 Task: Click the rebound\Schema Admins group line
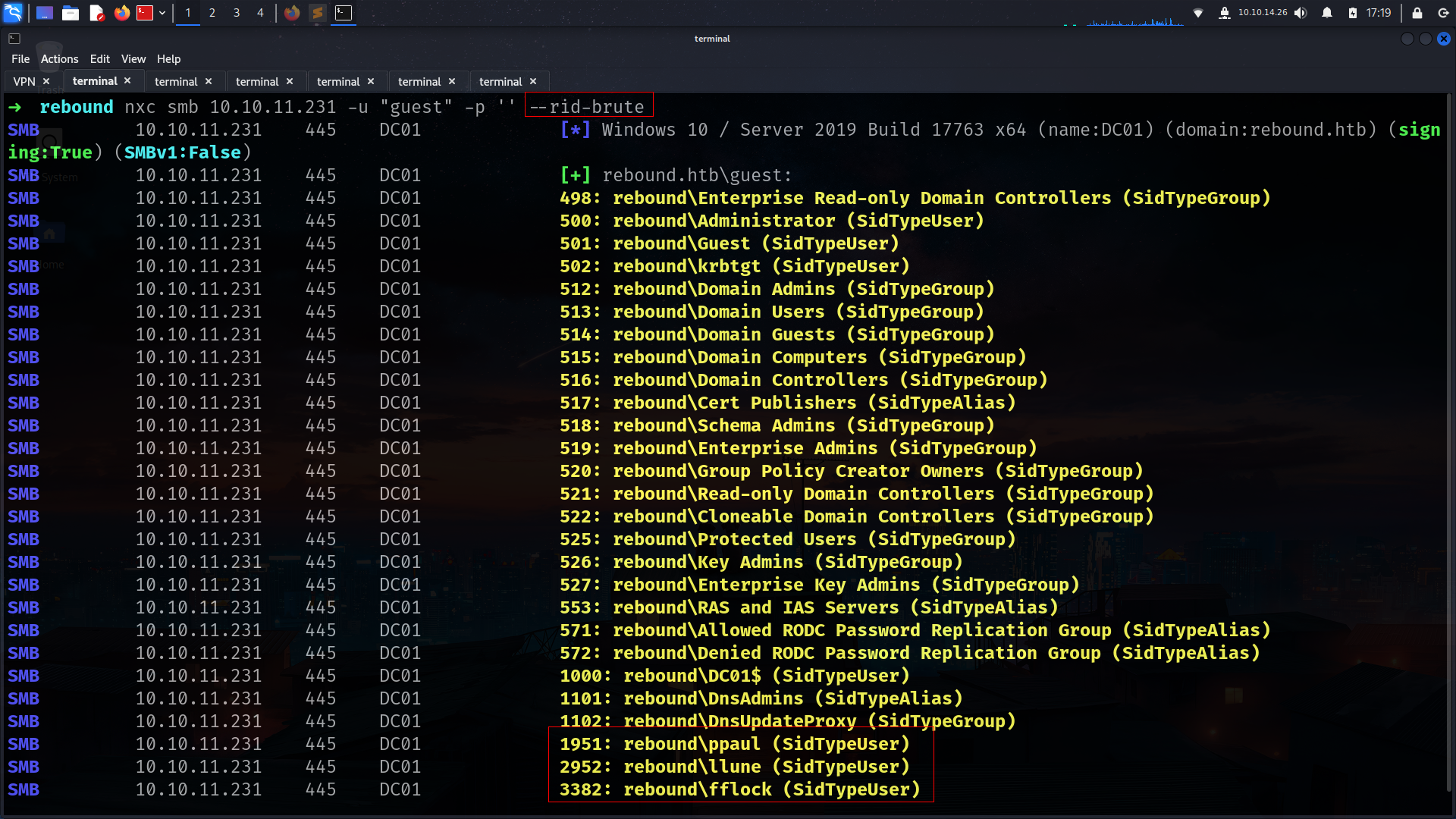tap(777, 425)
